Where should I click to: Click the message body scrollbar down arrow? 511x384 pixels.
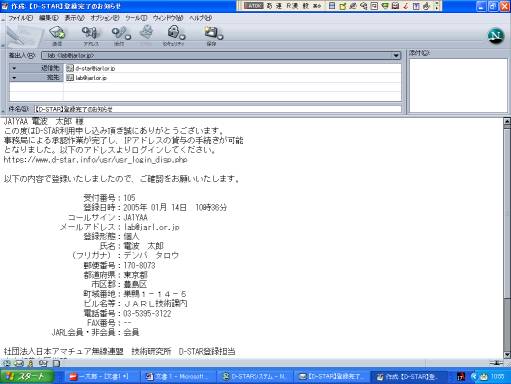click(x=507, y=355)
